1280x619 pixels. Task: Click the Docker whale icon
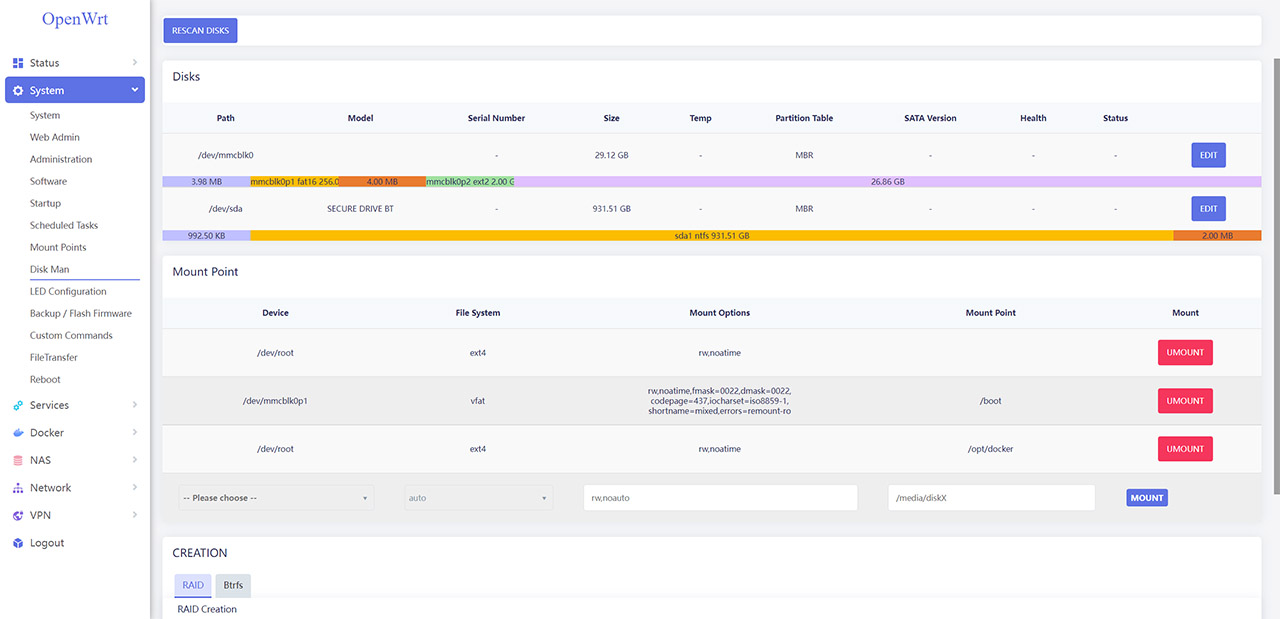(18, 433)
